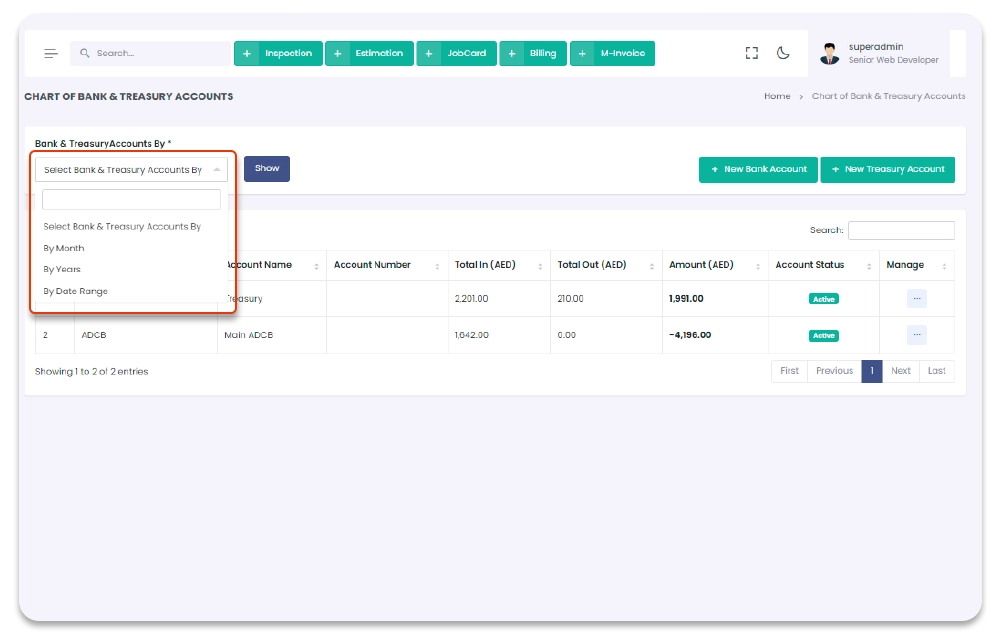
Task: Click plus icon on Inspection button
Action: (x=247, y=54)
